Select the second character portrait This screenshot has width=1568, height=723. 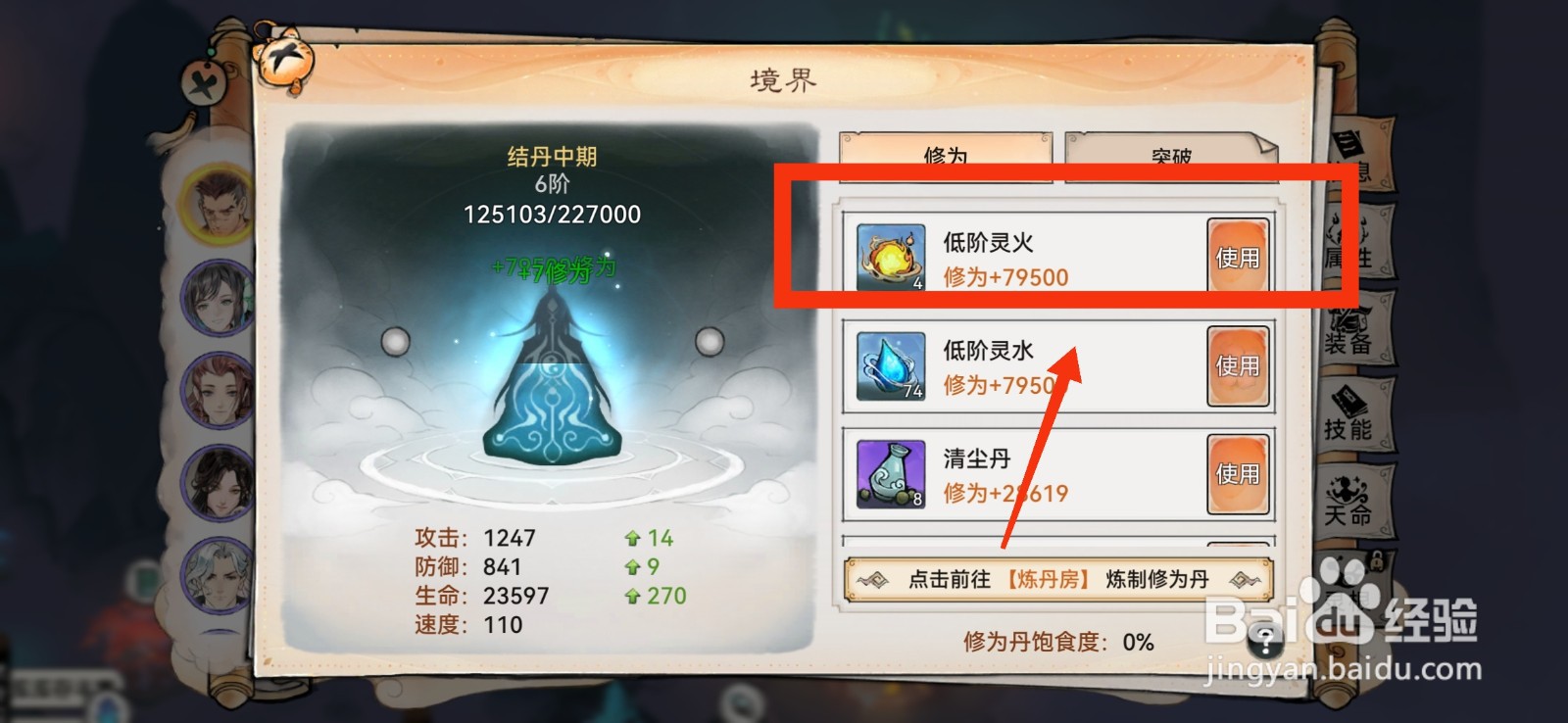pyautogui.click(x=220, y=296)
